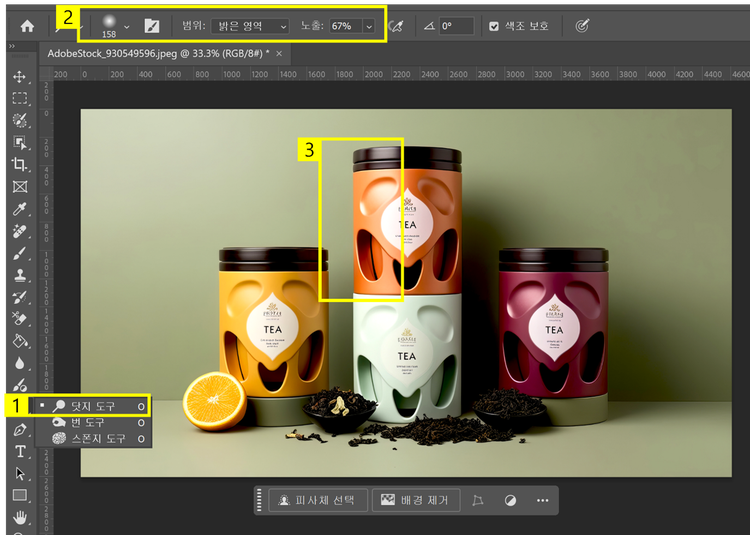750x535 pixels.
Task: Click the brush angle 0° input field
Action: pyautogui.click(x=455, y=26)
